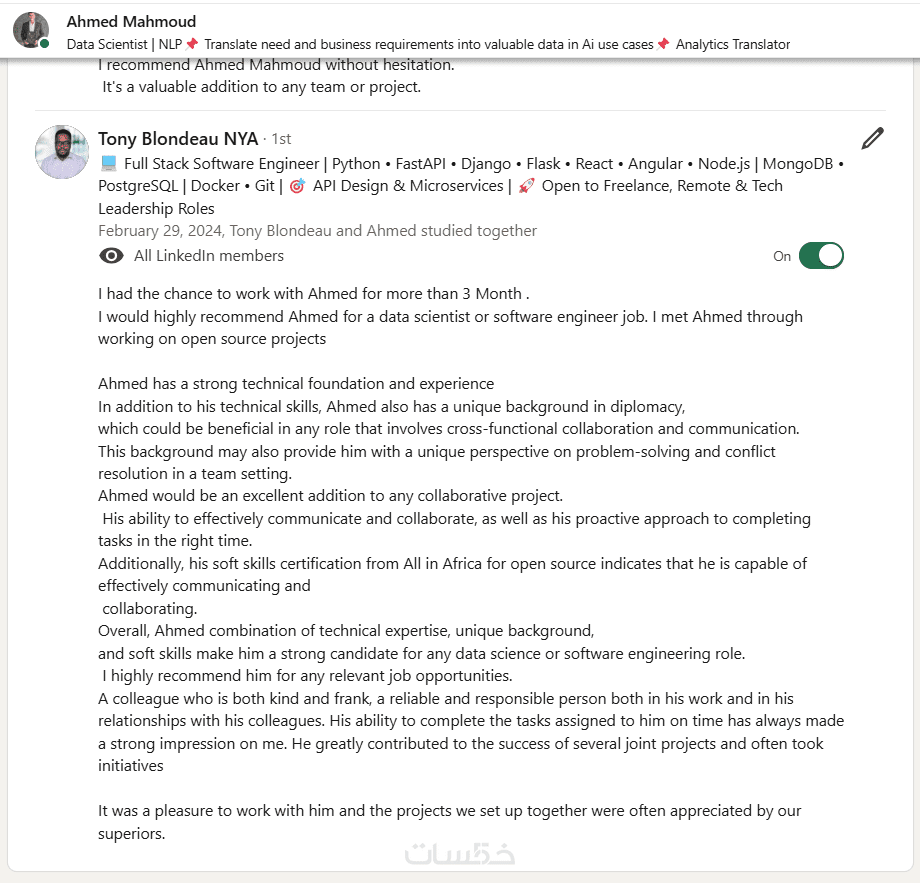Open Tony Blondeau NYA's profile via his name
The image size is (920, 883).
(177, 139)
